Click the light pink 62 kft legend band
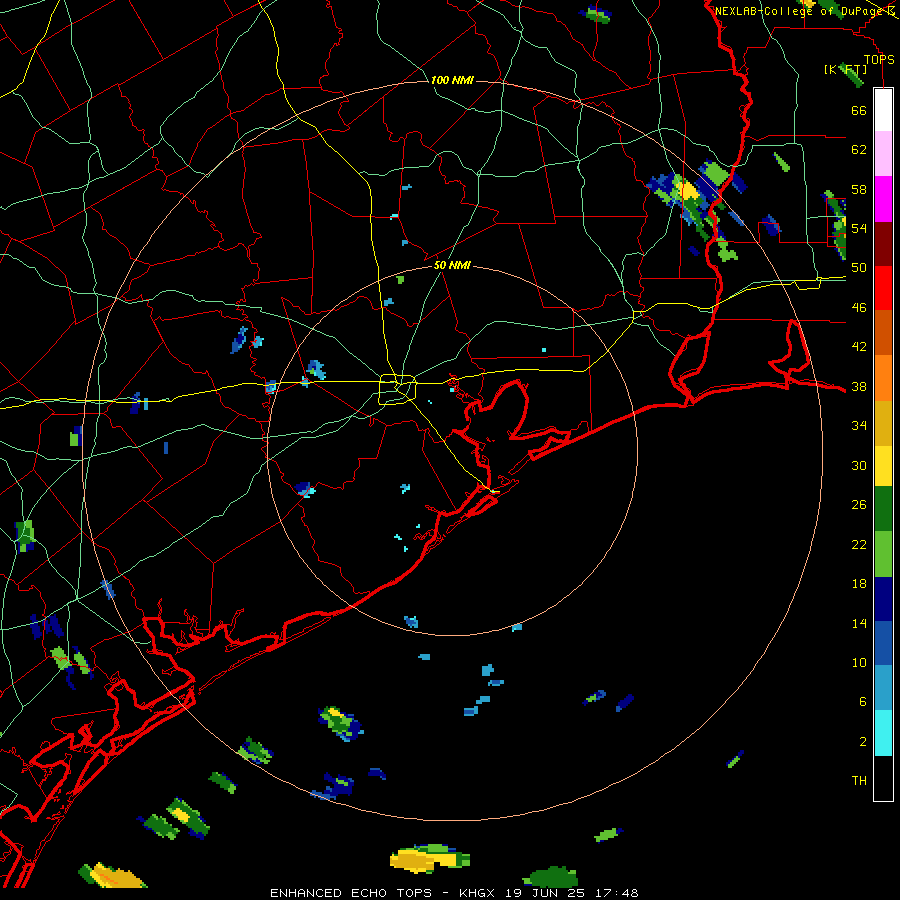The image size is (900, 900). tap(883, 153)
